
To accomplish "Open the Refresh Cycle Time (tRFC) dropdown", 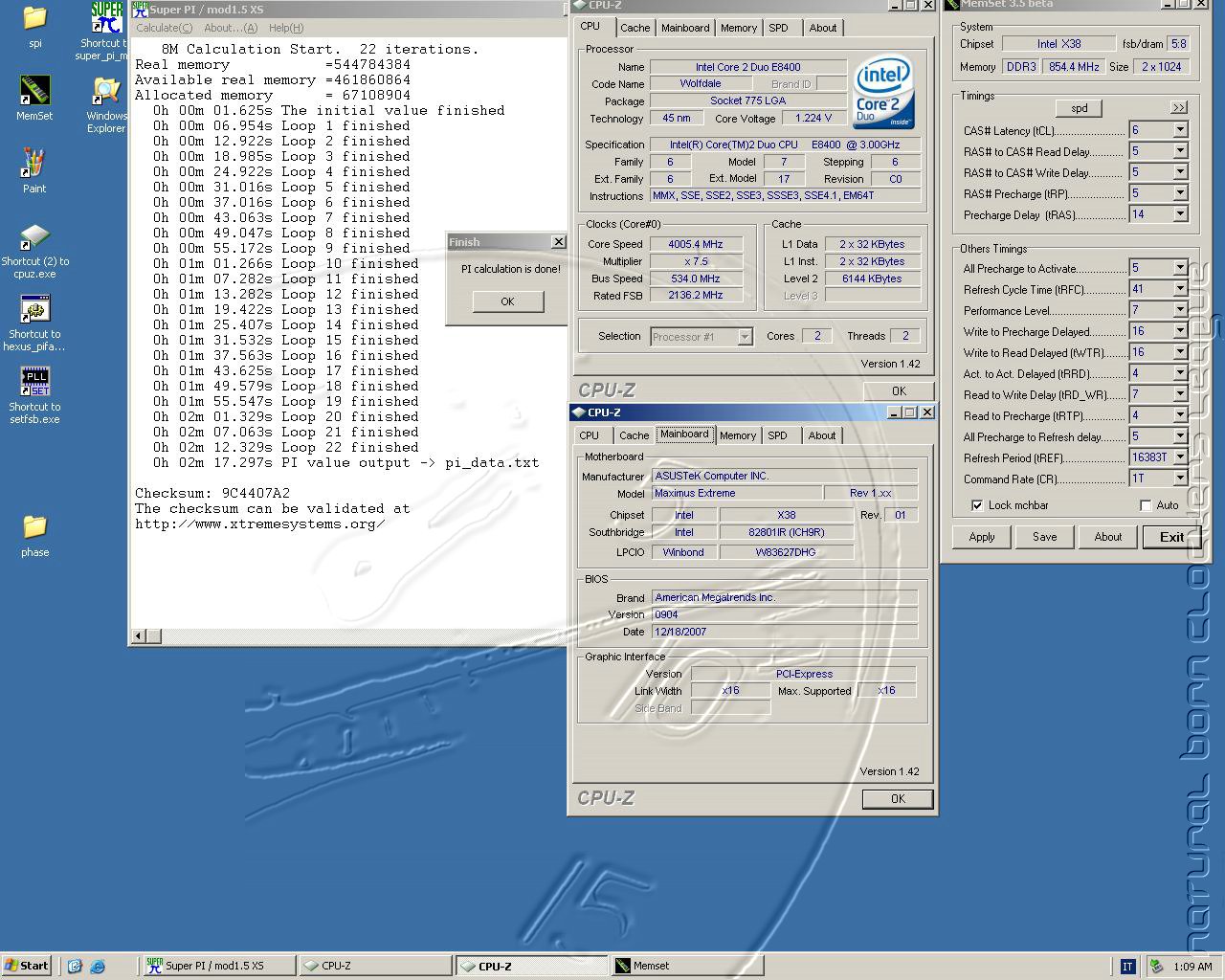I will click(x=1179, y=289).
